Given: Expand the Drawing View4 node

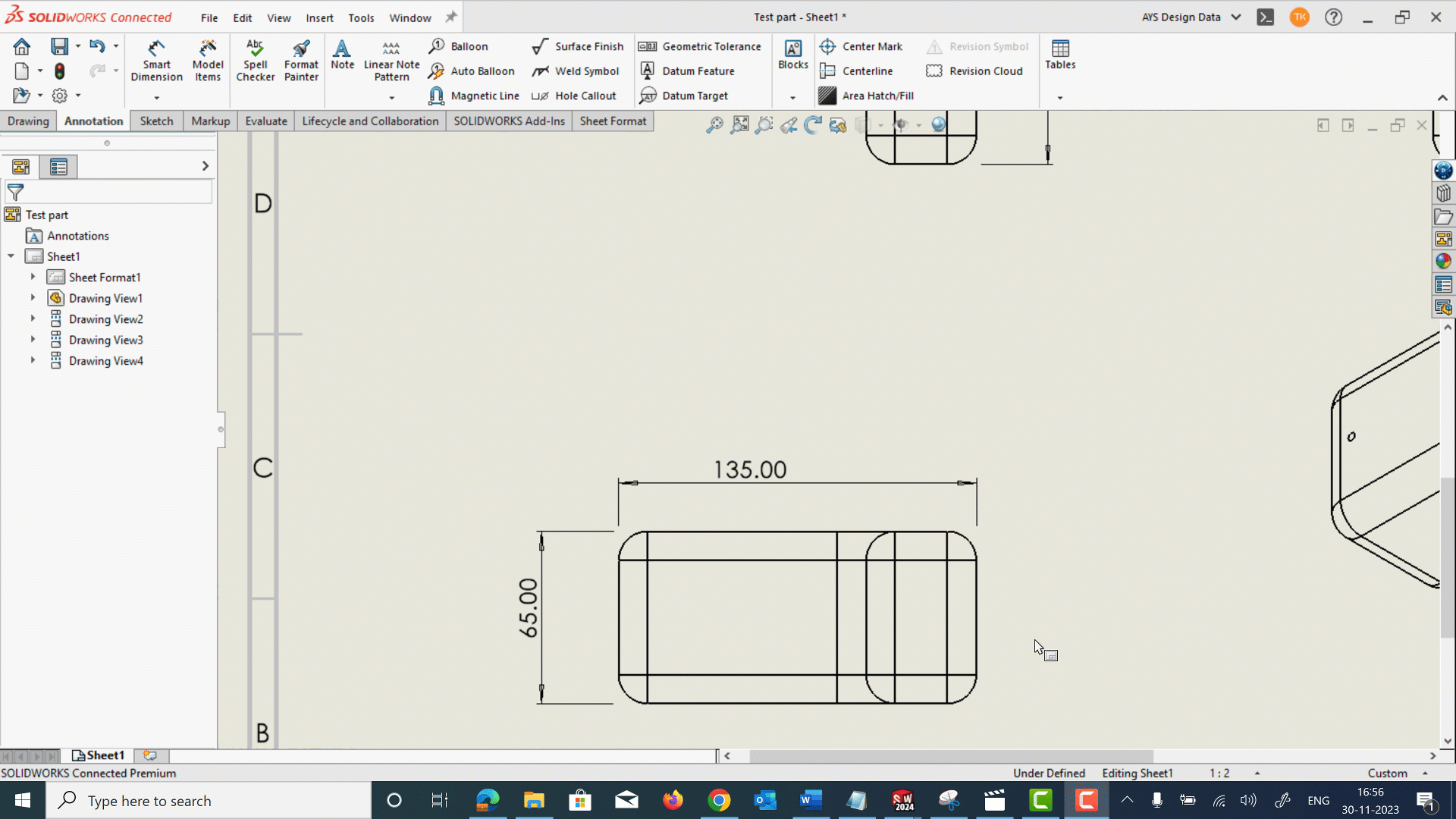Looking at the screenshot, I should point(33,361).
